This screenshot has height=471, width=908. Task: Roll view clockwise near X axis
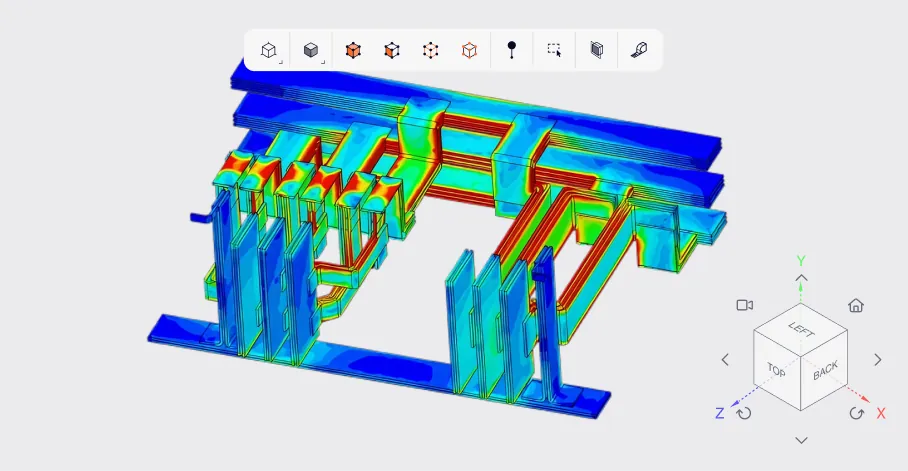click(x=857, y=413)
